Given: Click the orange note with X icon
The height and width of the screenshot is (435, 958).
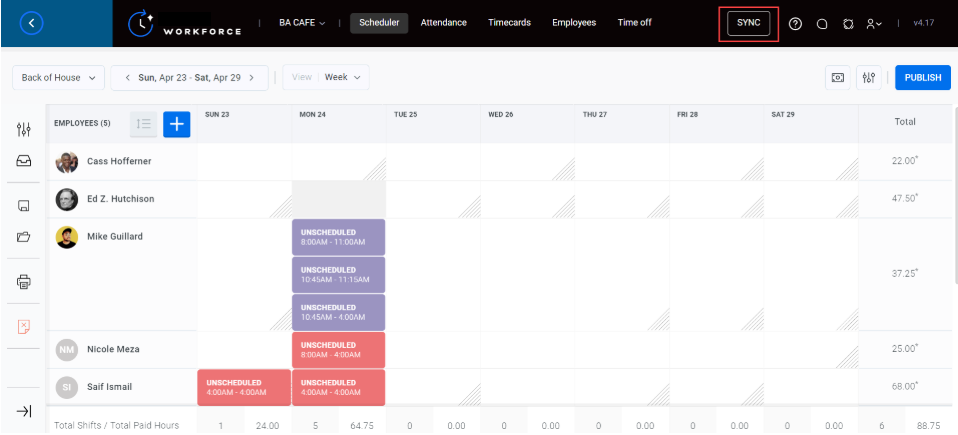Looking at the screenshot, I should click(24, 326).
